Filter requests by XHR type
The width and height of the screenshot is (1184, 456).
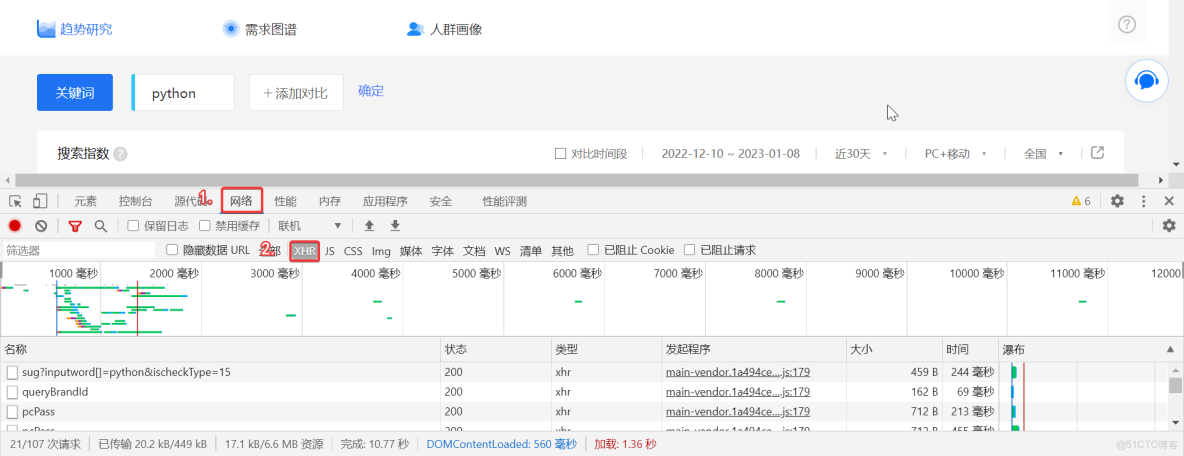tap(305, 251)
